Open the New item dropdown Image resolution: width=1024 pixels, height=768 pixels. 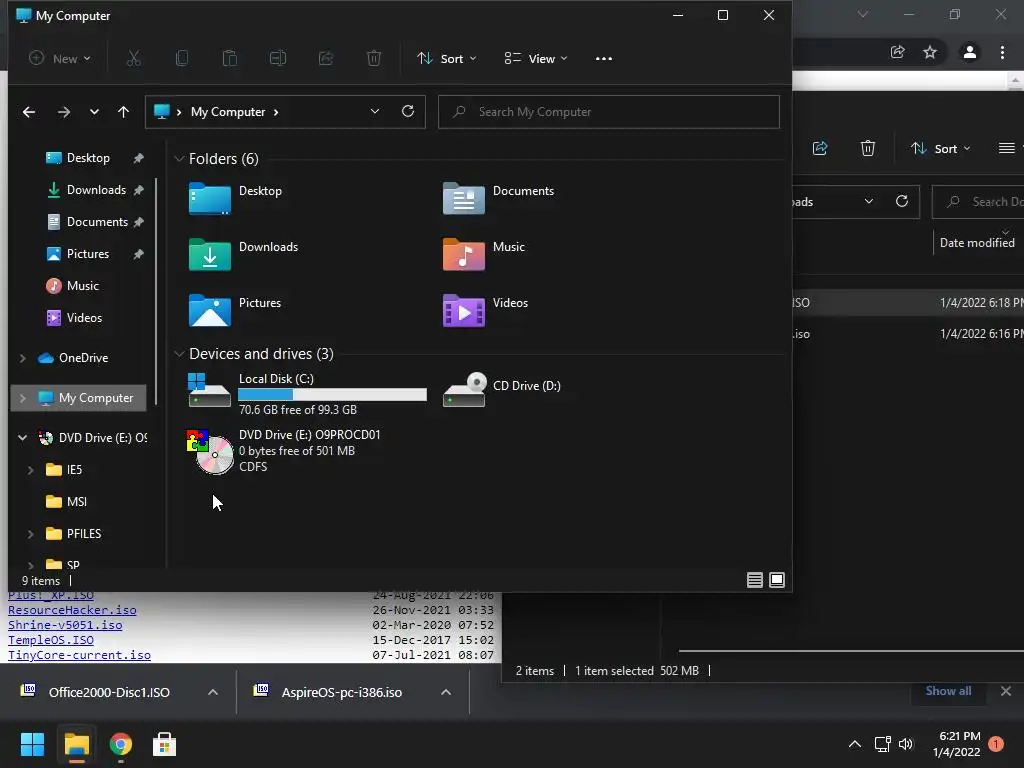(x=59, y=58)
